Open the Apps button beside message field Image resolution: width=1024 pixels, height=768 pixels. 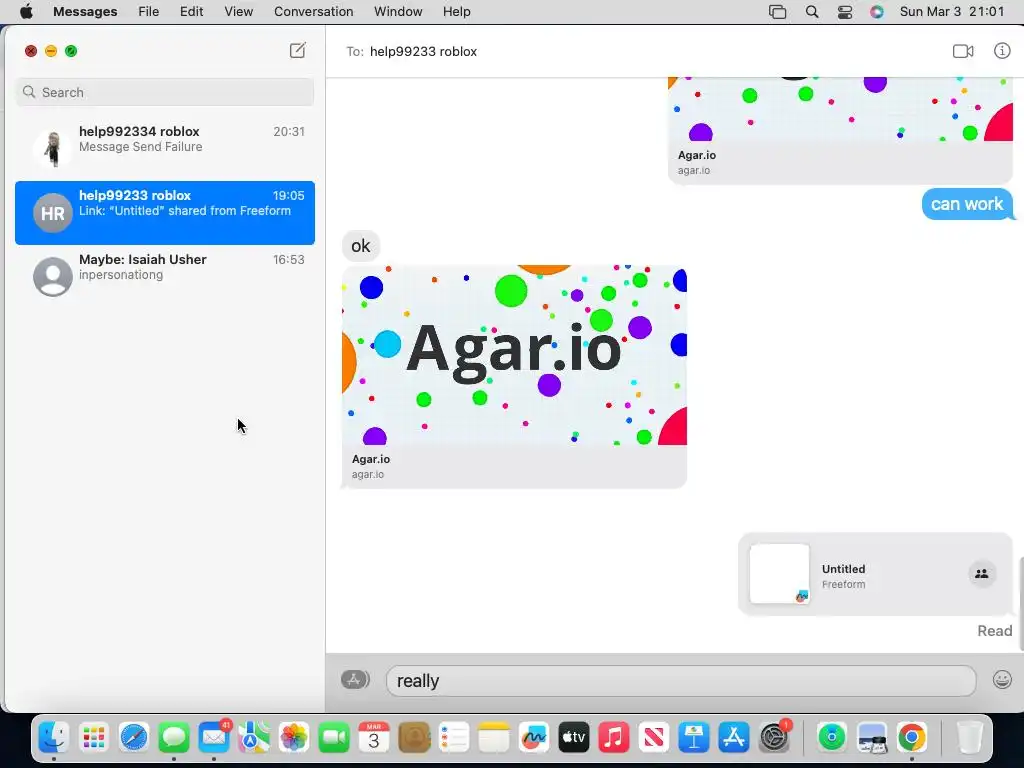[x=355, y=680]
